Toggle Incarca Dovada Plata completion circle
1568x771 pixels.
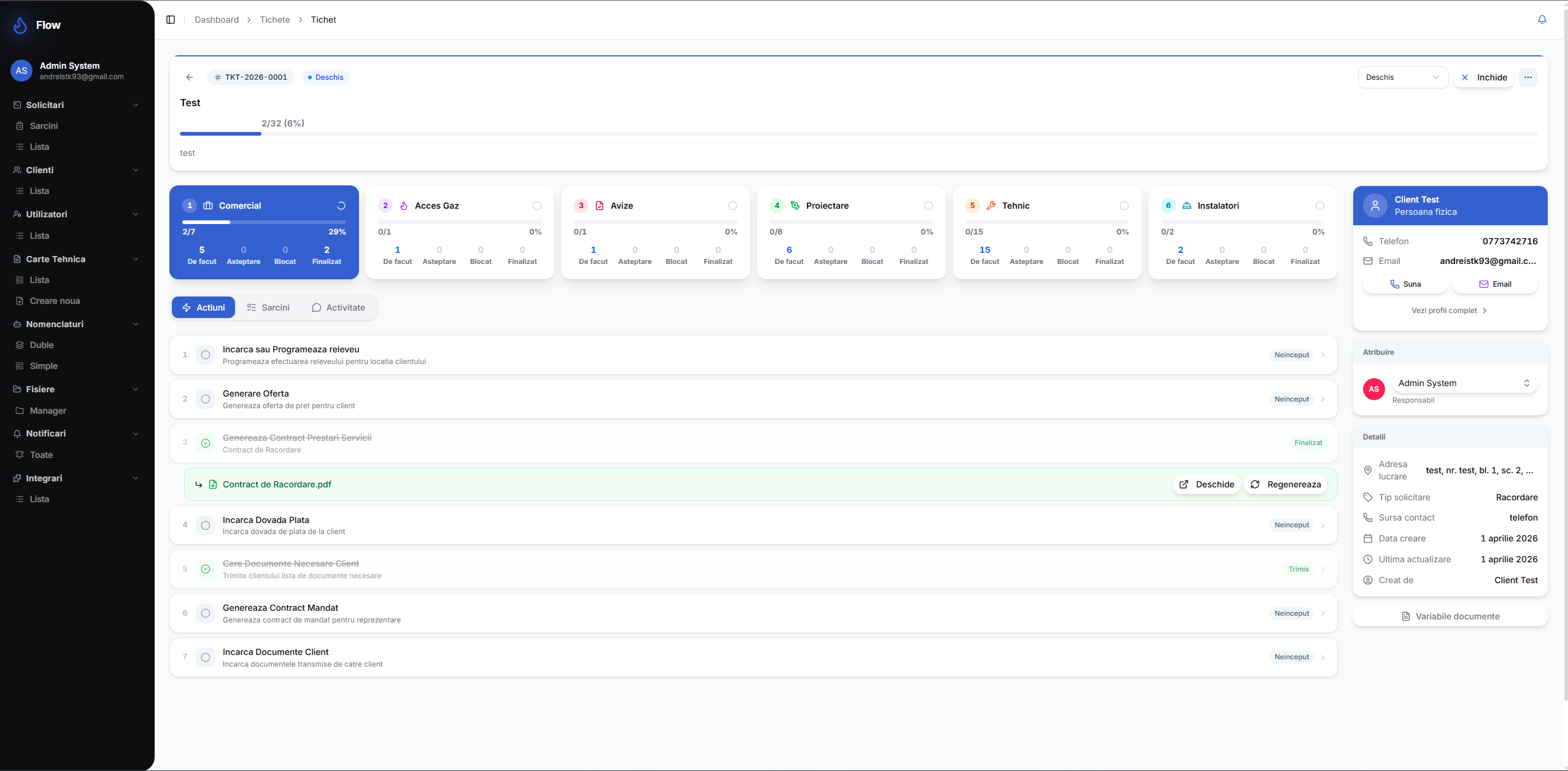tap(206, 525)
